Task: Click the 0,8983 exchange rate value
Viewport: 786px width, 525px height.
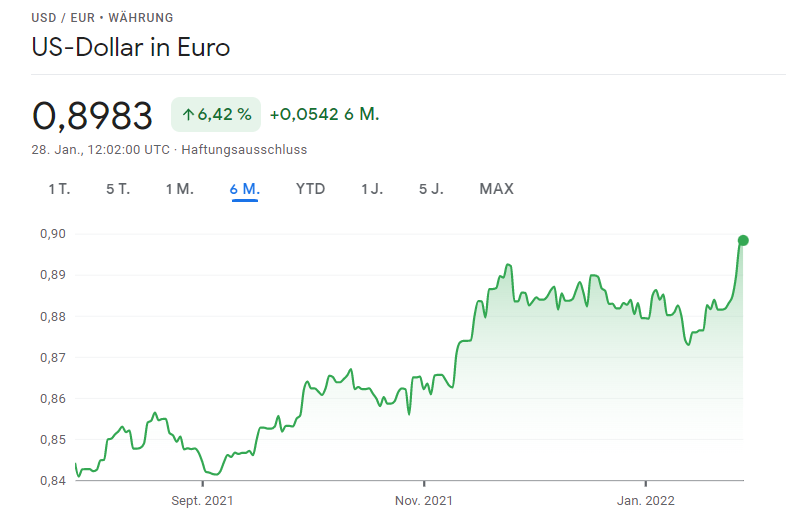Action: pos(93,116)
